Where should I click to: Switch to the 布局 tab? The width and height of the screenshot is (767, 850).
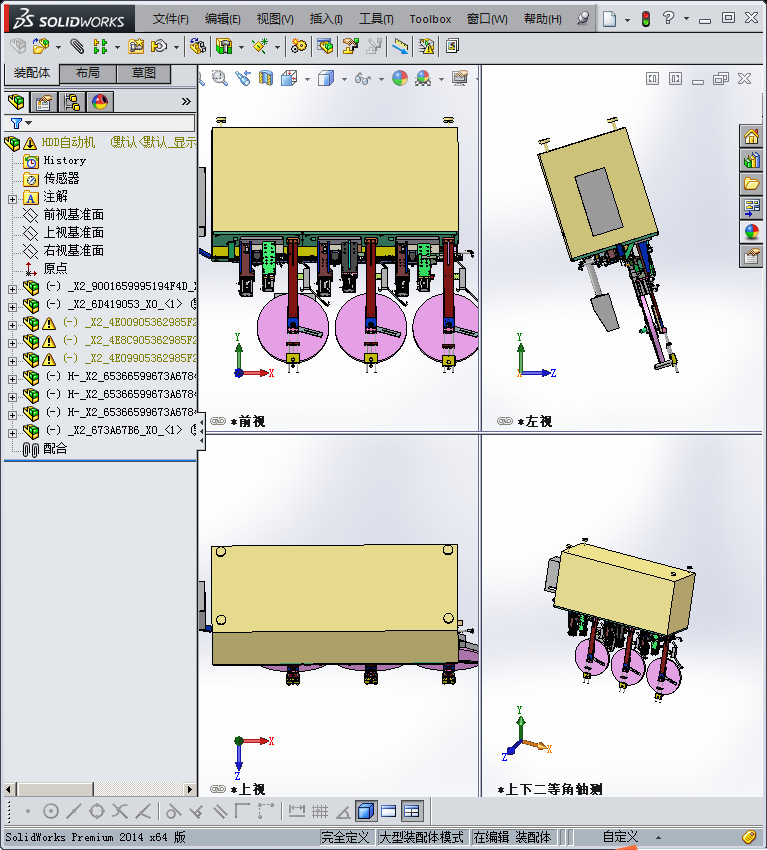point(87,73)
